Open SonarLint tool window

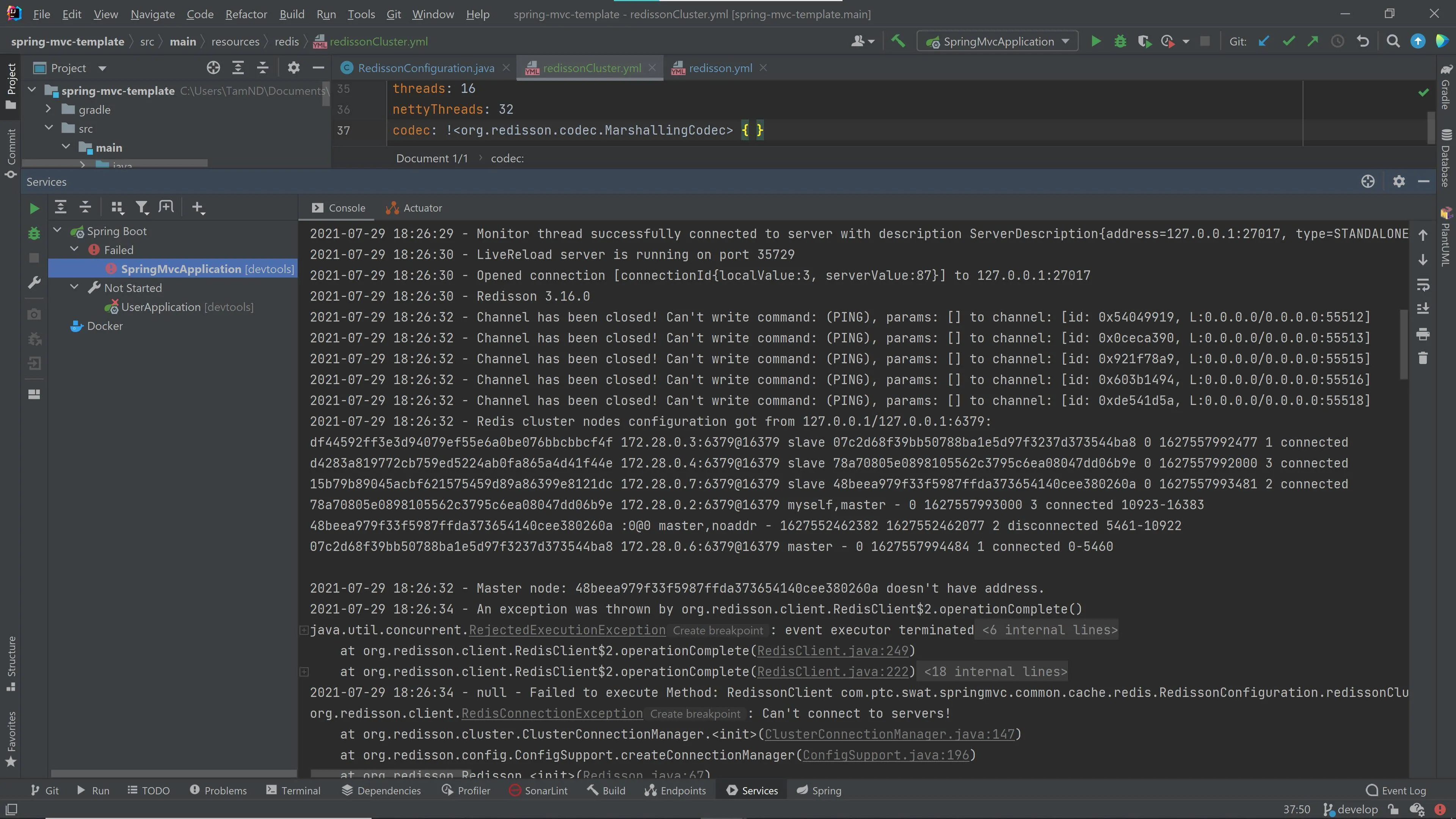[x=538, y=790]
